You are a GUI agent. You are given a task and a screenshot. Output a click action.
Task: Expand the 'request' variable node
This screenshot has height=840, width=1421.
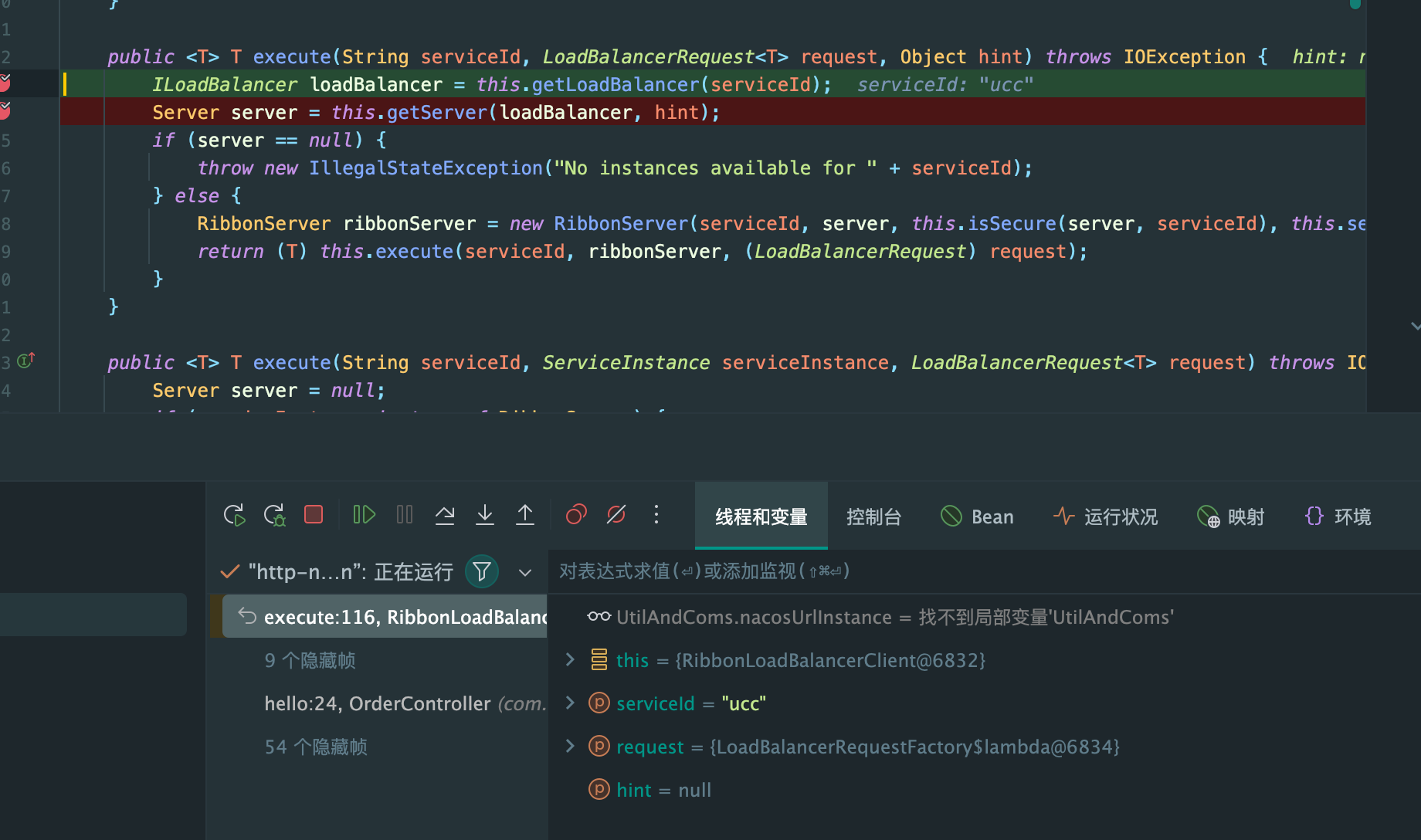pyautogui.click(x=570, y=747)
